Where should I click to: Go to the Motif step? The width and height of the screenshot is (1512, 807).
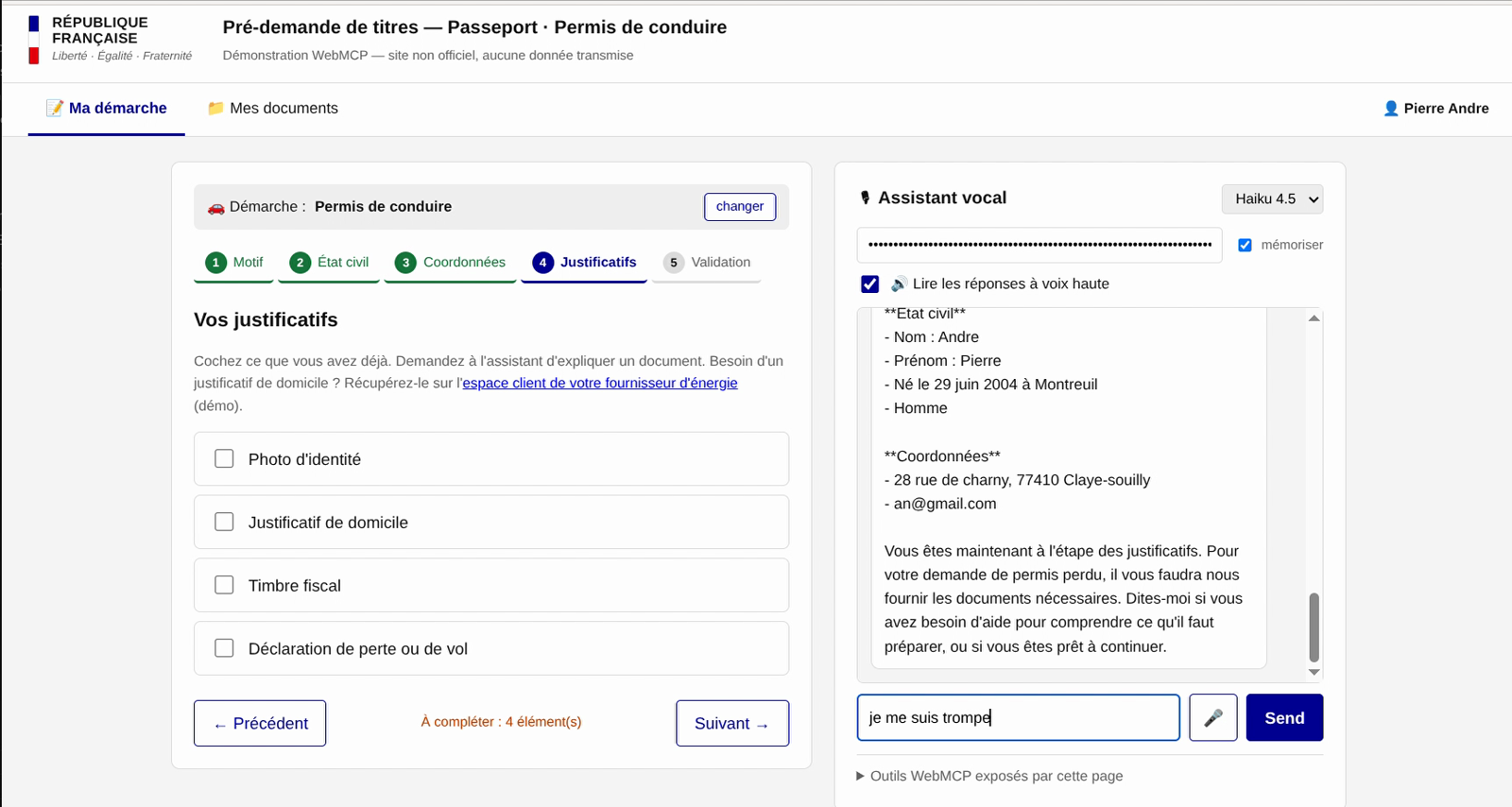click(233, 263)
